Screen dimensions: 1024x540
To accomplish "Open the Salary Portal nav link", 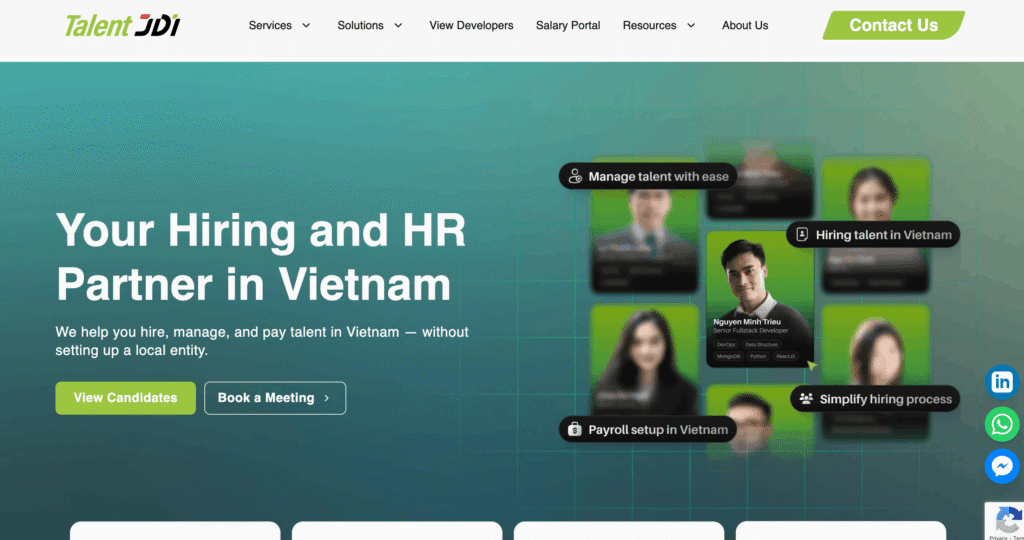I will pyautogui.click(x=568, y=25).
